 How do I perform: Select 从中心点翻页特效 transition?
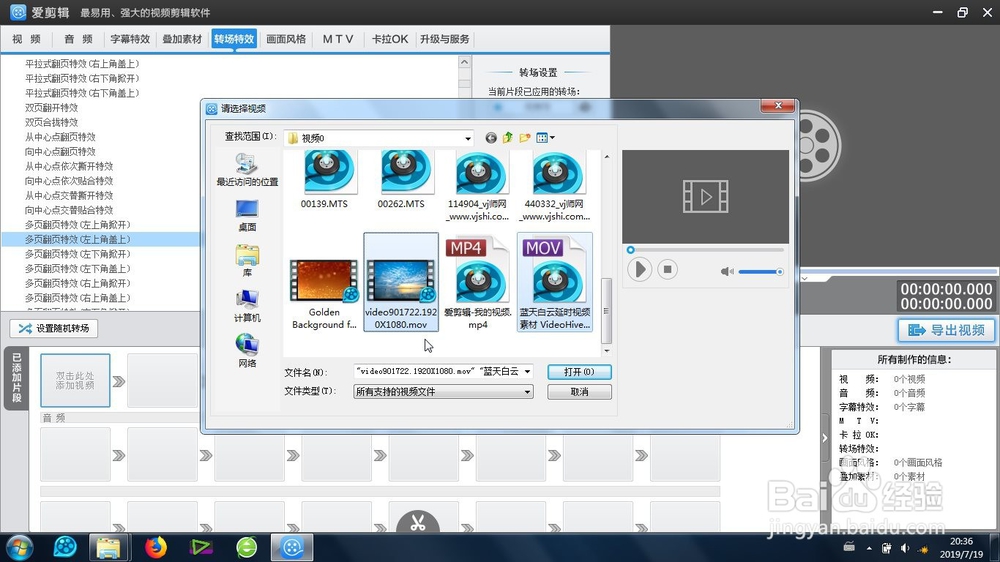pyautogui.click(x=61, y=137)
